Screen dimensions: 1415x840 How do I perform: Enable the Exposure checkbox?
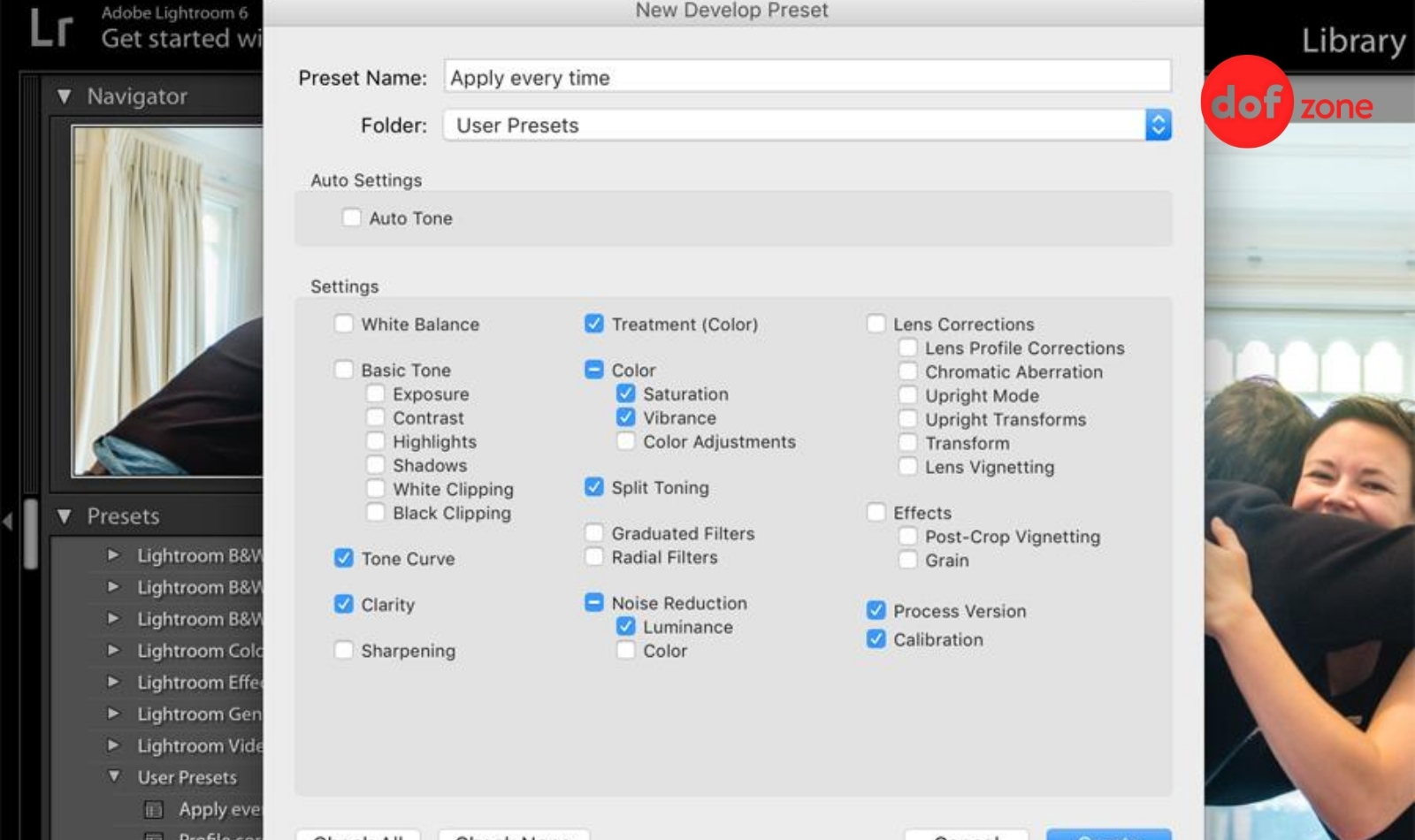click(x=376, y=393)
